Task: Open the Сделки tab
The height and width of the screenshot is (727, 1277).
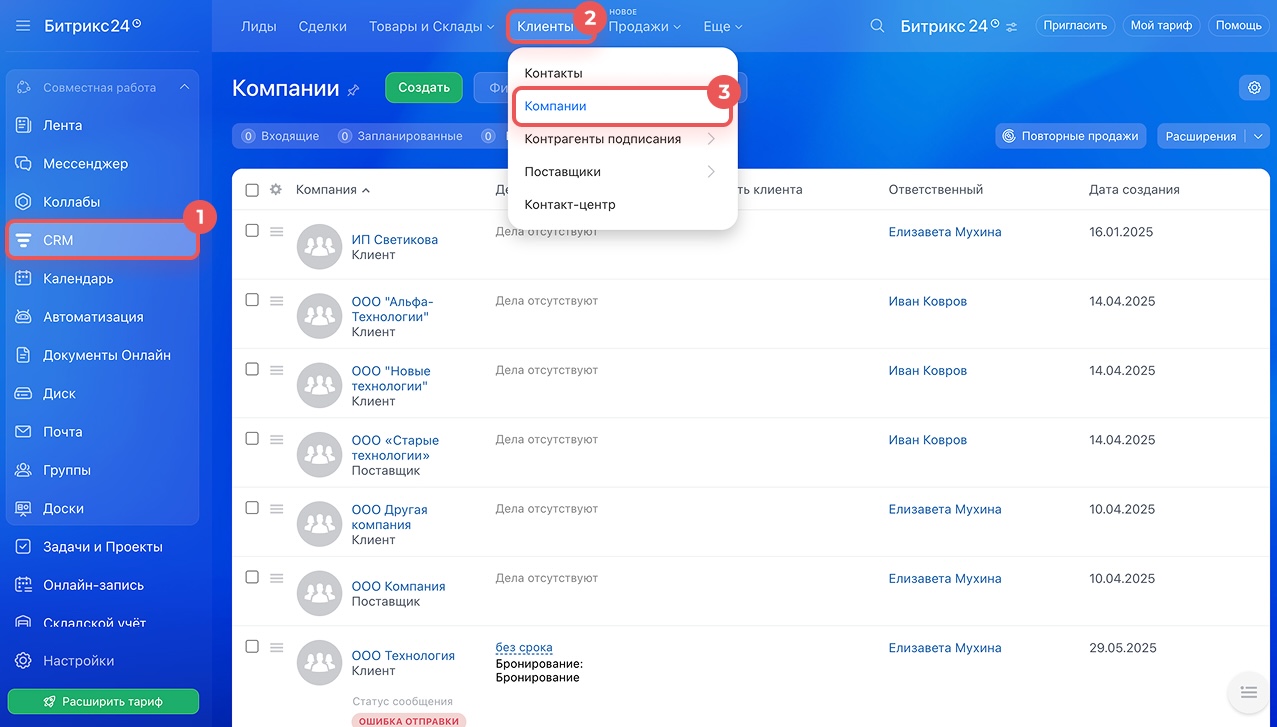Action: pyautogui.click(x=323, y=26)
